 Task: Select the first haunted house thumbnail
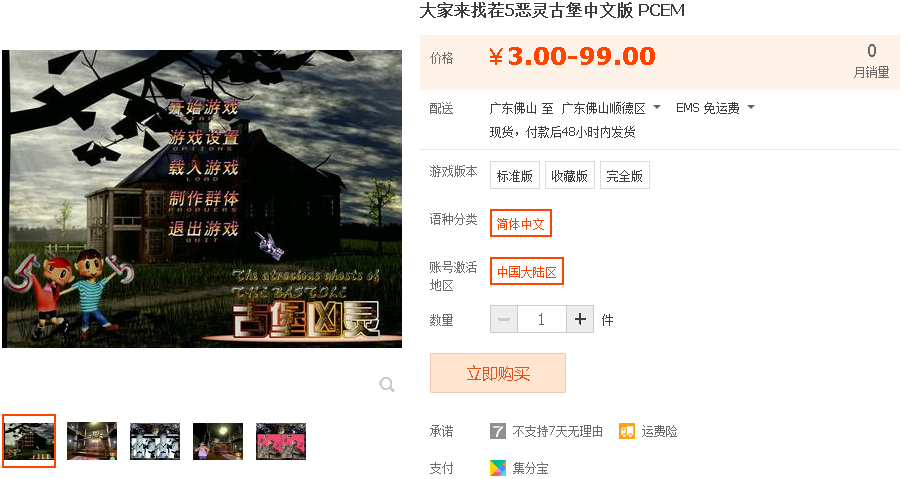pyautogui.click(x=29, y=441)
